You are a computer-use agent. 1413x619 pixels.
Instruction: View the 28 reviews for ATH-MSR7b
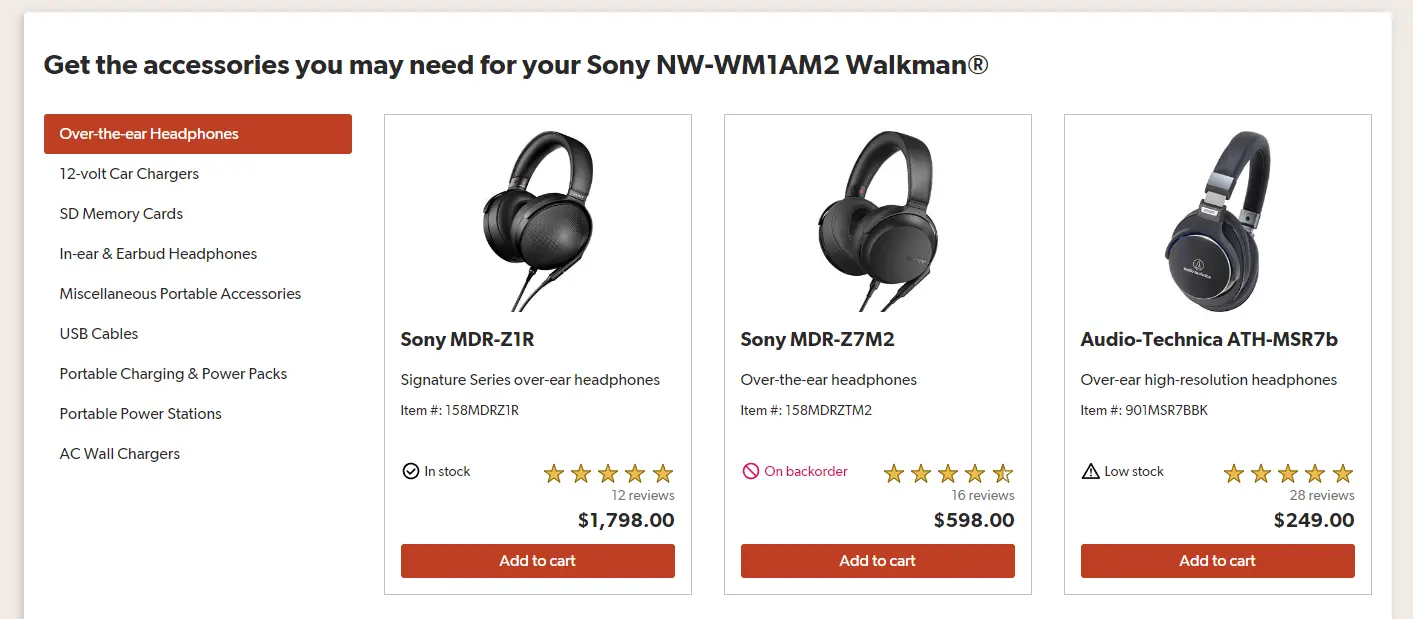tap(1322, 496)
